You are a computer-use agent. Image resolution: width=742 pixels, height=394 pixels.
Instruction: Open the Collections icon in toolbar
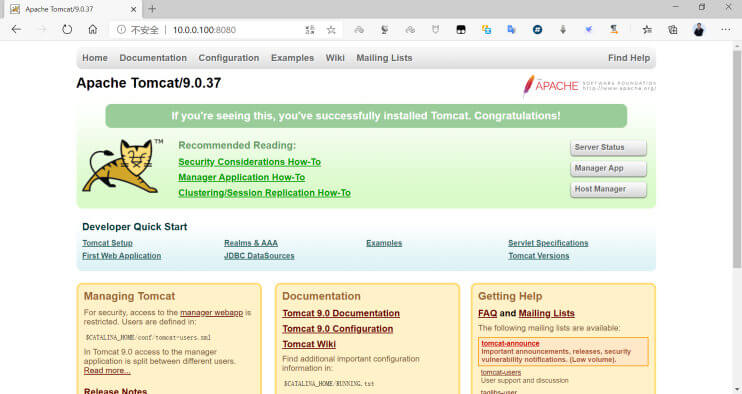click(672, 30)
